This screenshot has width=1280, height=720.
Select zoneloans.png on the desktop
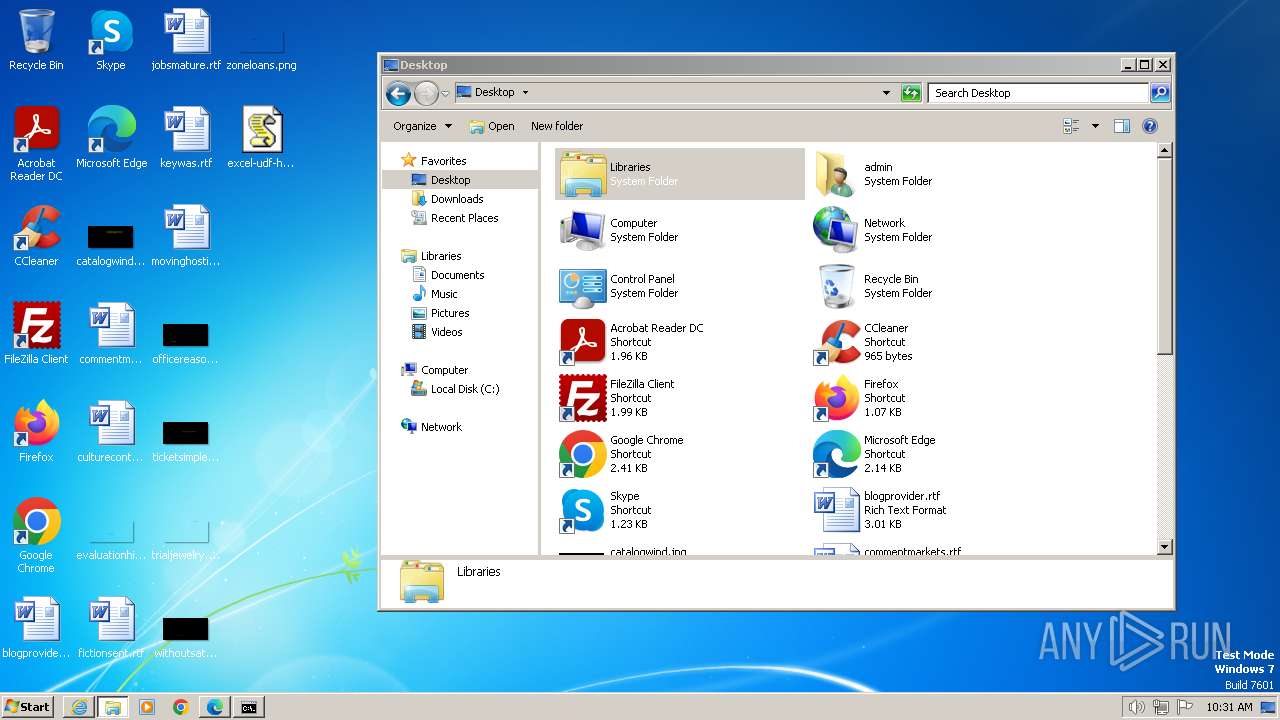coord(262,48)
